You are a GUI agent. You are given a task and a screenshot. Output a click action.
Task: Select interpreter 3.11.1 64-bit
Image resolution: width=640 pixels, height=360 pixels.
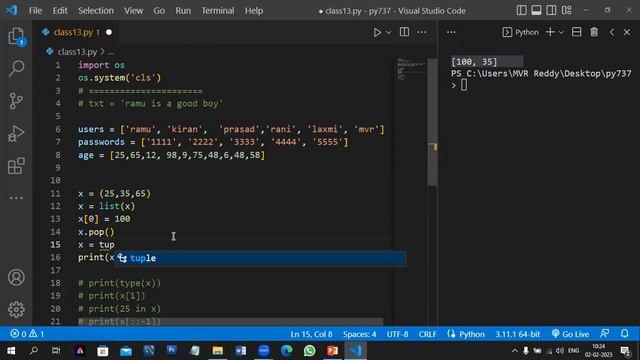pos(518,334)
